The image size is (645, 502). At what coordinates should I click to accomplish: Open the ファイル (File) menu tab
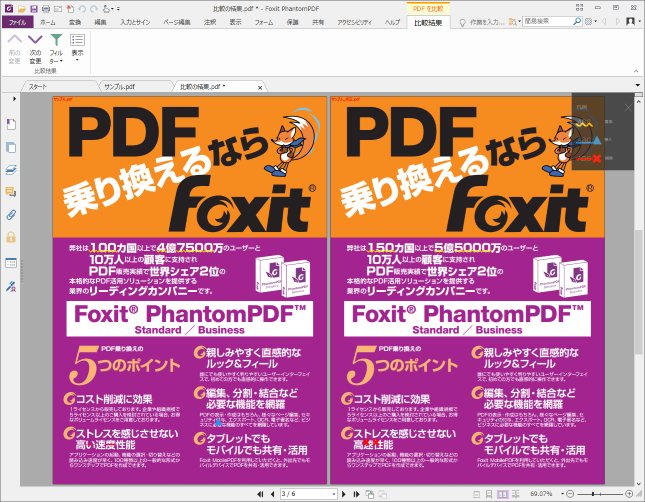point(17,22)
